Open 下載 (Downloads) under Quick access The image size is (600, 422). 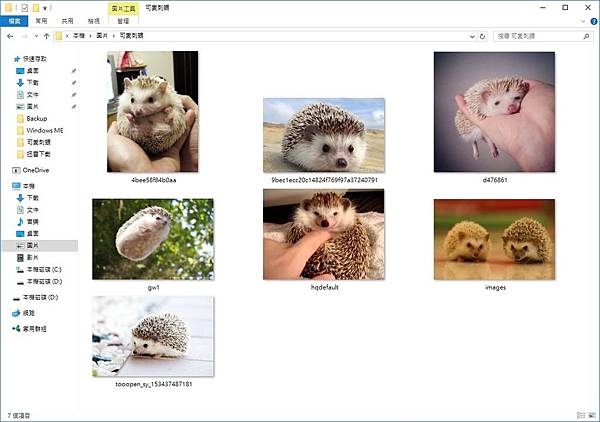(33, 83)
